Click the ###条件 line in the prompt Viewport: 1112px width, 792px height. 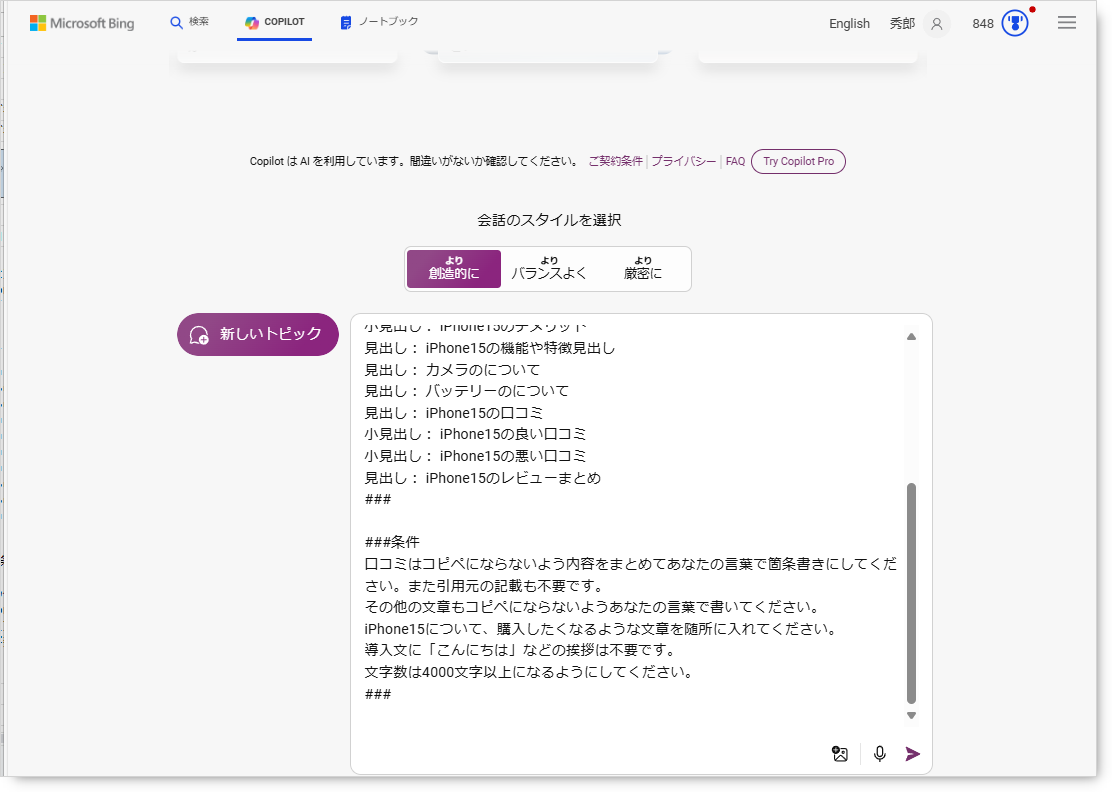click(392, 542)
